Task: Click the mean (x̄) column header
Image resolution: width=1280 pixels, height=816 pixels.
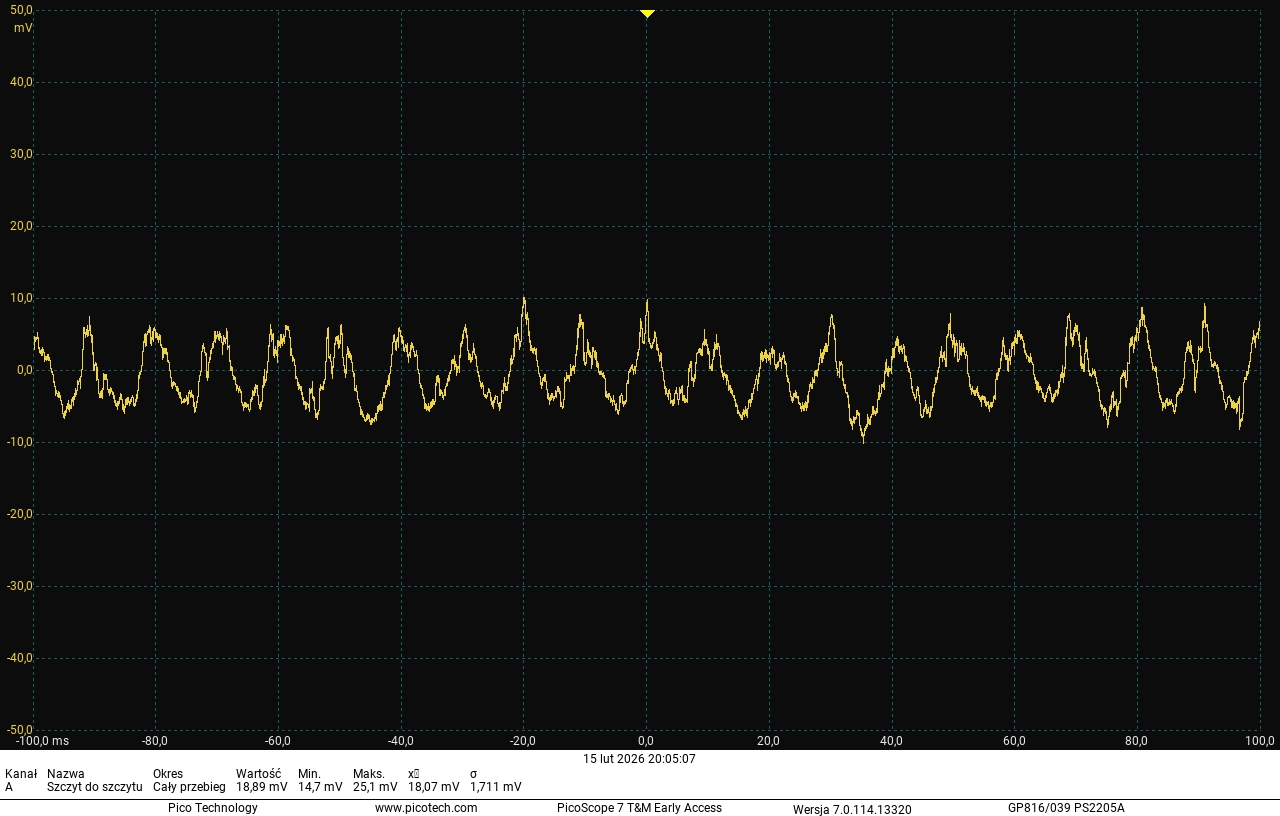Action: pyautogui.click(x=414, y=774)
